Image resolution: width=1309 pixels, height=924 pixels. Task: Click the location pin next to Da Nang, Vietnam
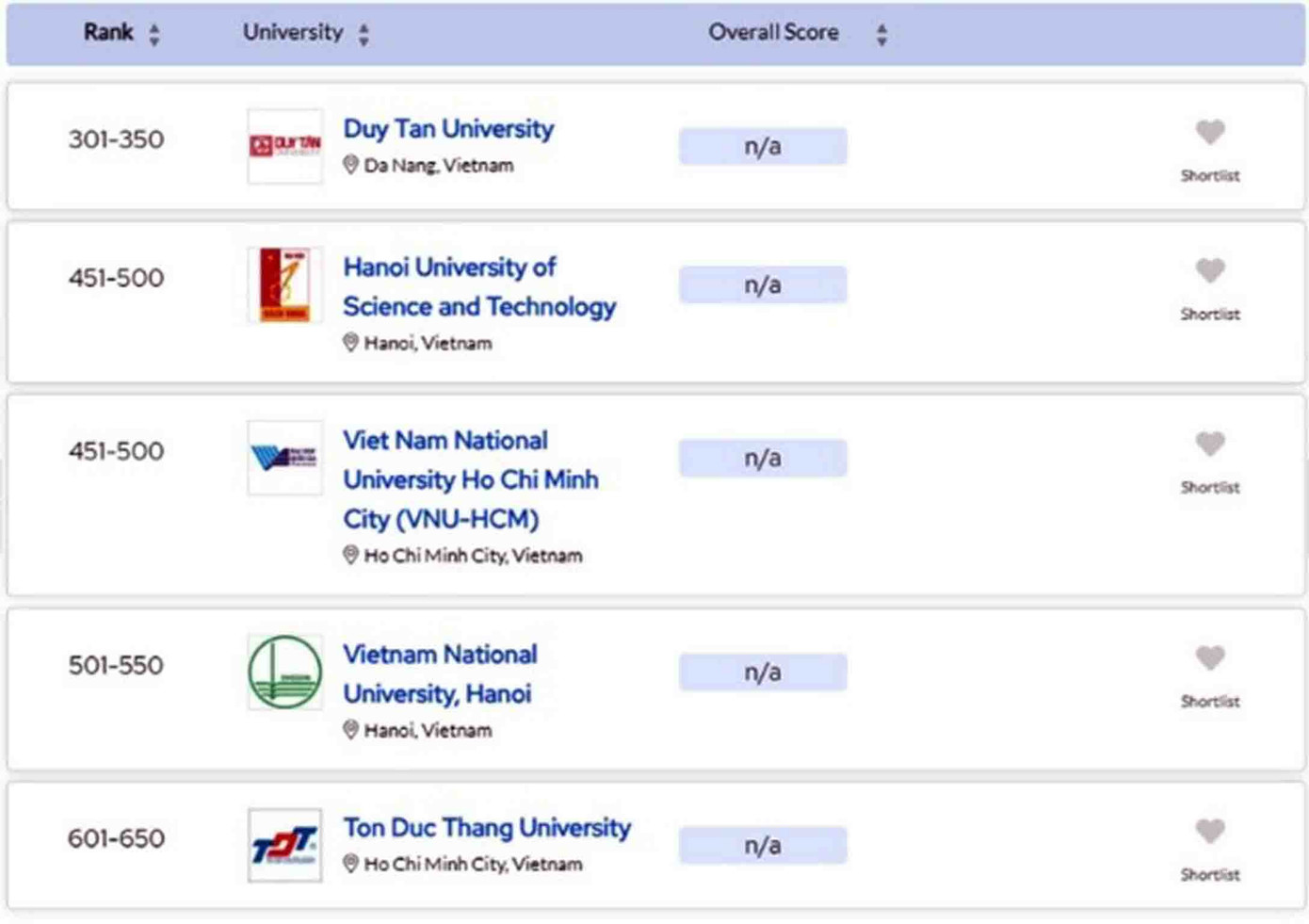[352, 165]
